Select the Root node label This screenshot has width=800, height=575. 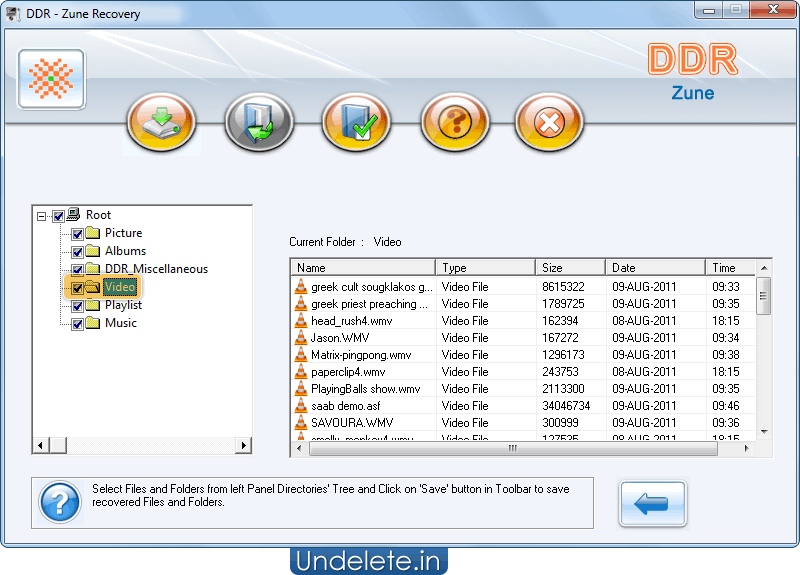click(98, 215)
